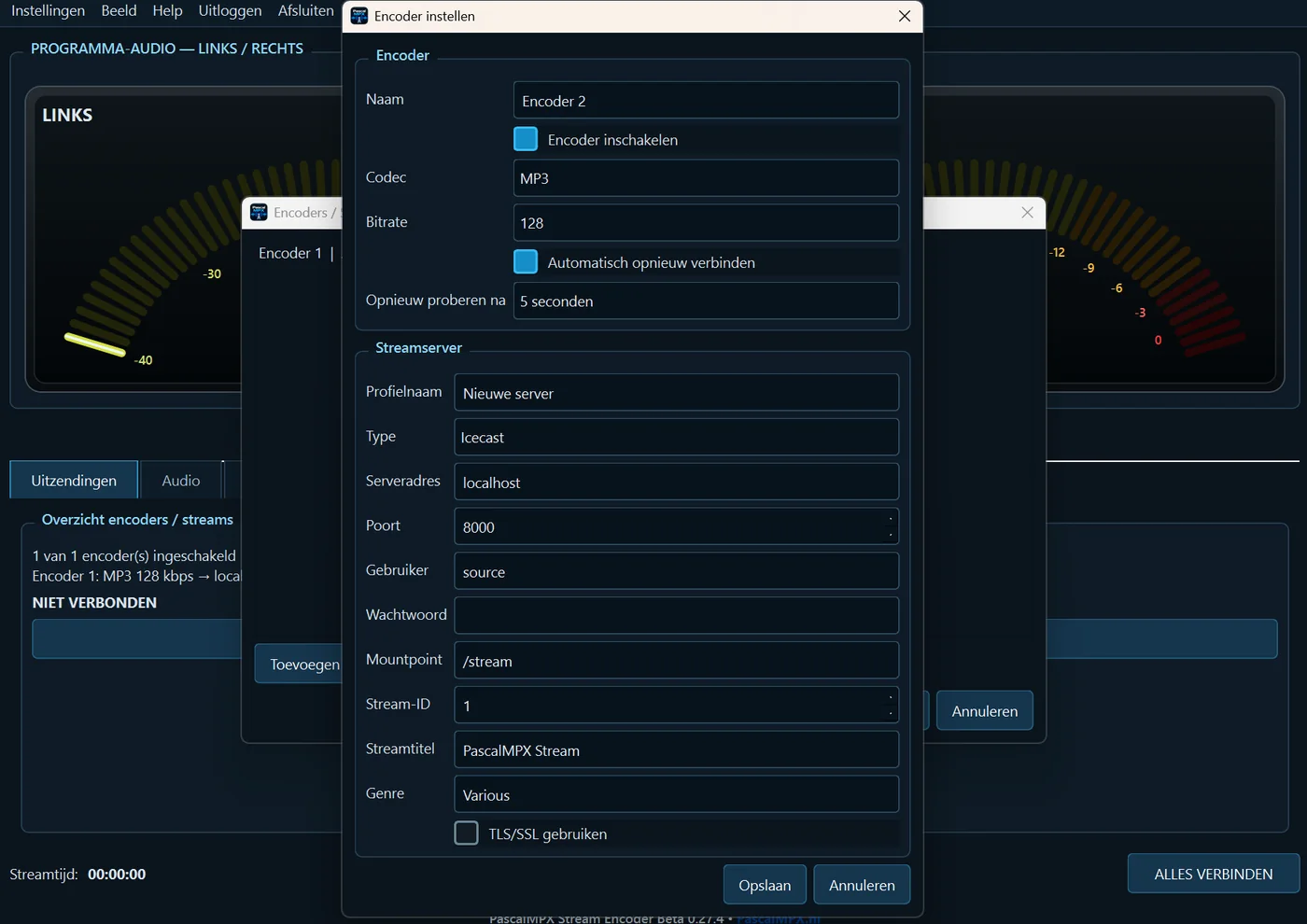Close the Encoder instellen dialog
The width and height of the screenshot is (1307, 924).
(904, 16)
